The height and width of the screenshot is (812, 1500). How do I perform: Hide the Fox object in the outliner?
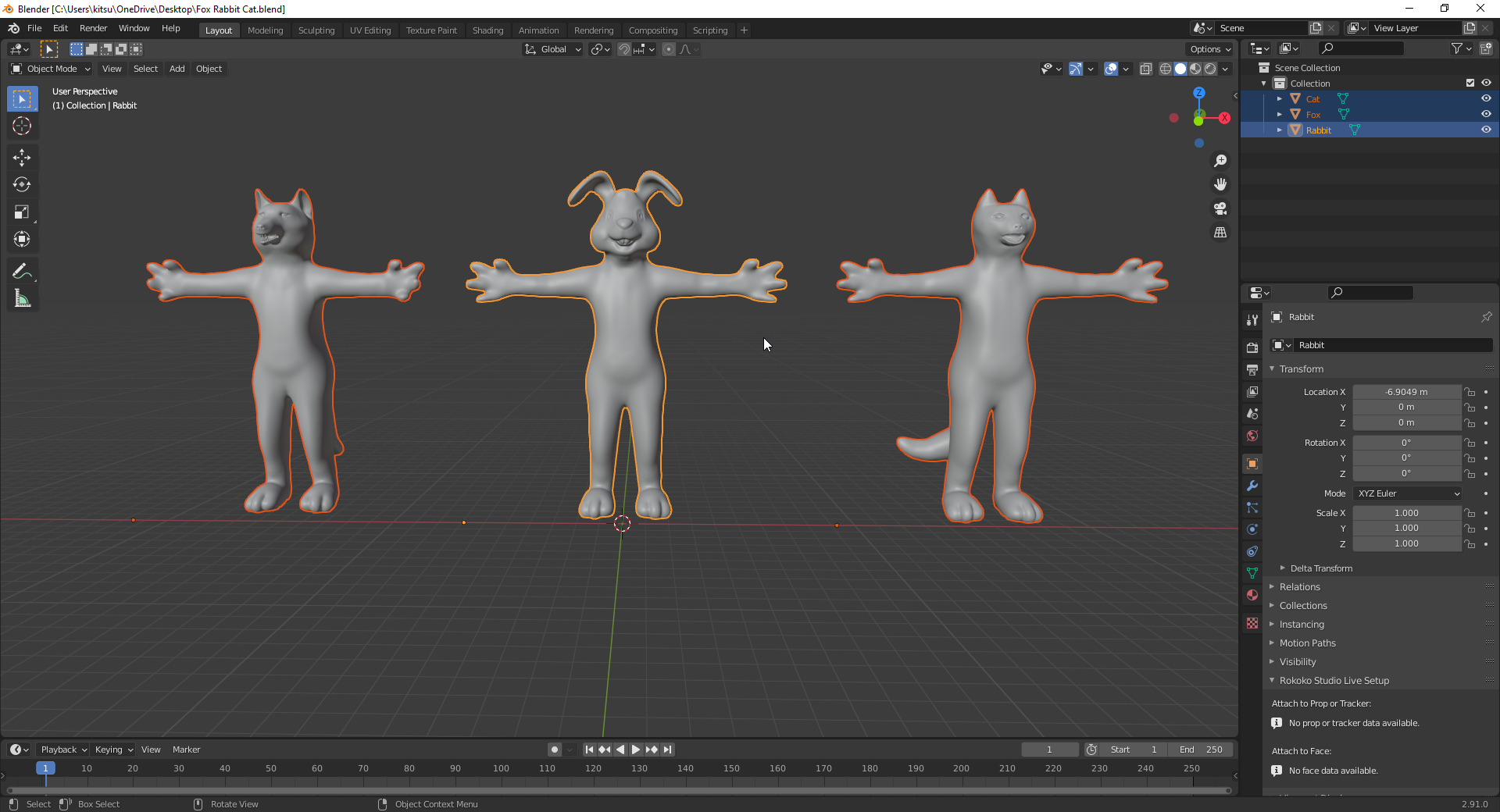(x=1486, y=114)
